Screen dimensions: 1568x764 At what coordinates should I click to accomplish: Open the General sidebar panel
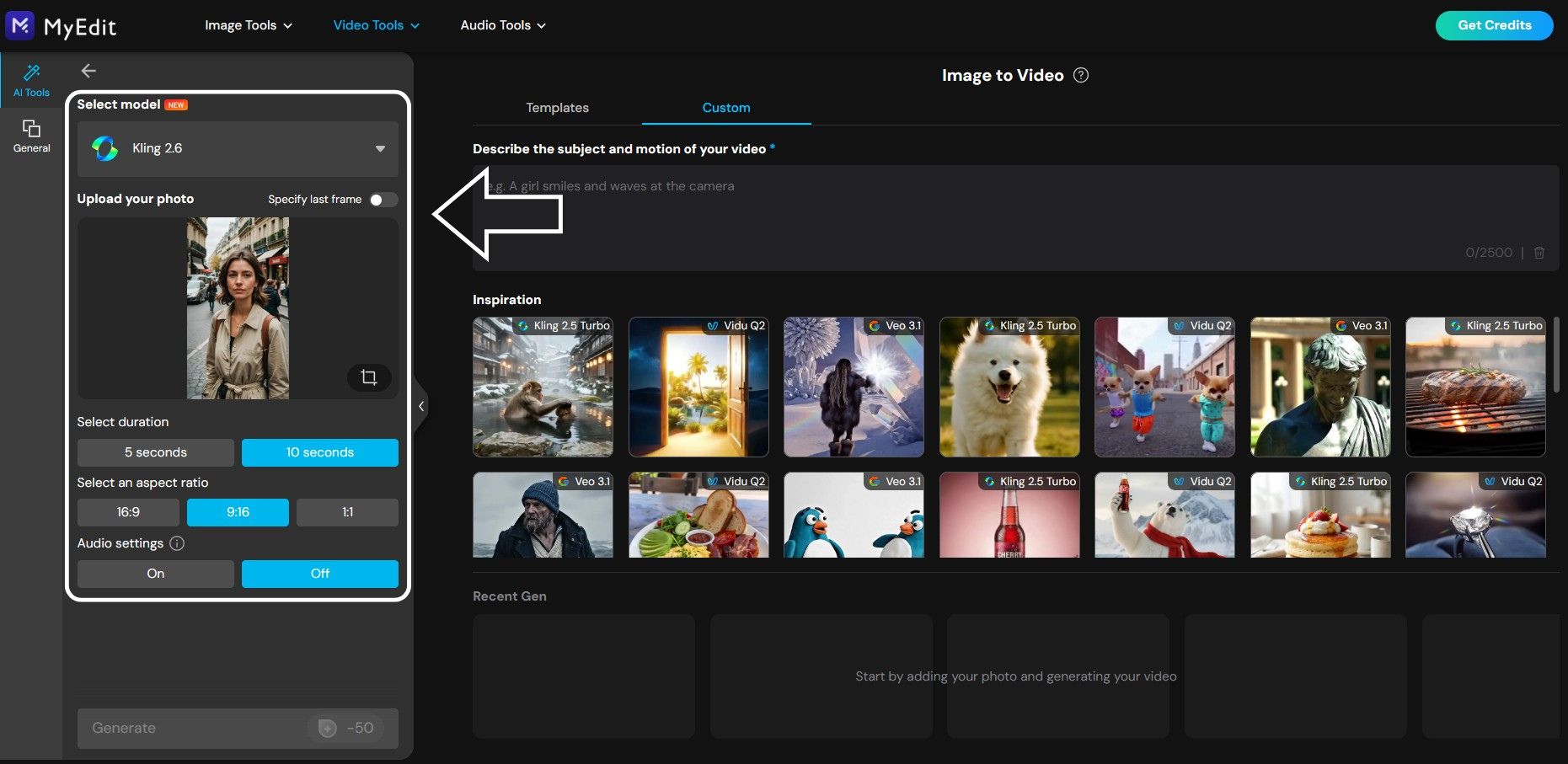(x=31, y=136)
